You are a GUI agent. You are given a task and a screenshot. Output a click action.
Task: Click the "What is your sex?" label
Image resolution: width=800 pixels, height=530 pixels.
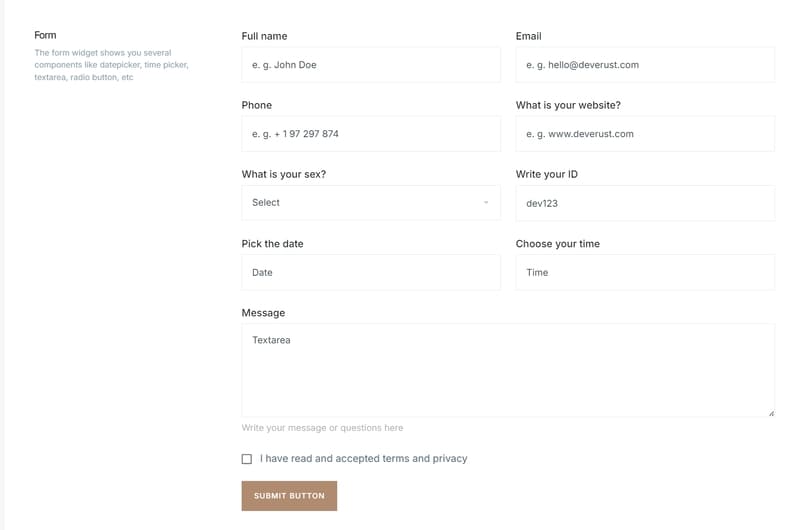pos(283,174)
